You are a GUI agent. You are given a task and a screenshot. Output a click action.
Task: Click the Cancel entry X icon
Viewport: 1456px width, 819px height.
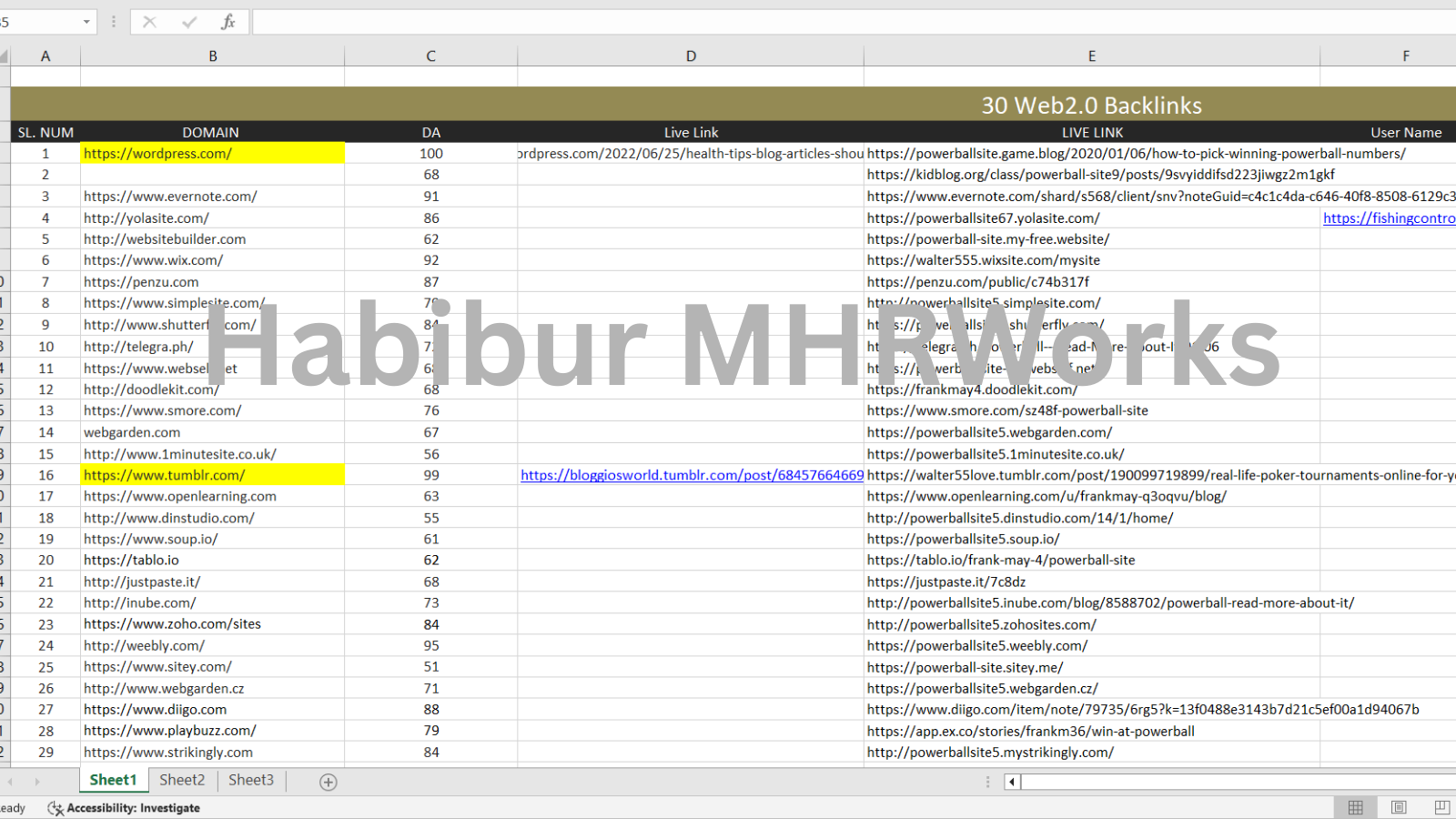click(150, 22)
